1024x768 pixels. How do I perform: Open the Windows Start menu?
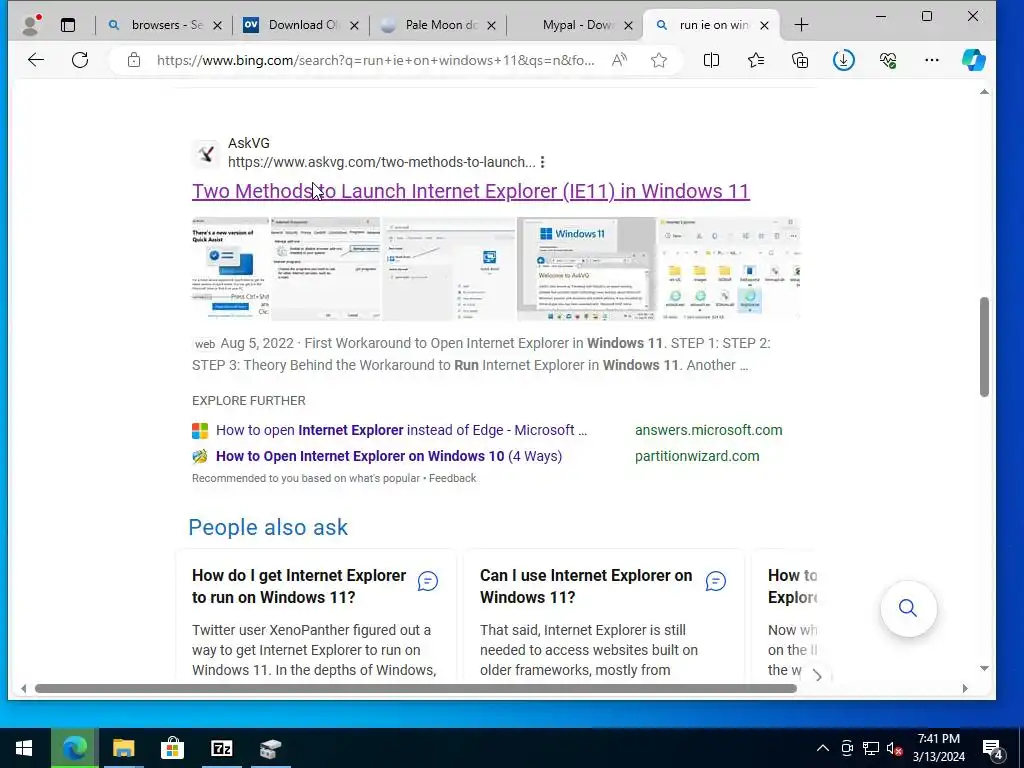[x=24, y=748]
